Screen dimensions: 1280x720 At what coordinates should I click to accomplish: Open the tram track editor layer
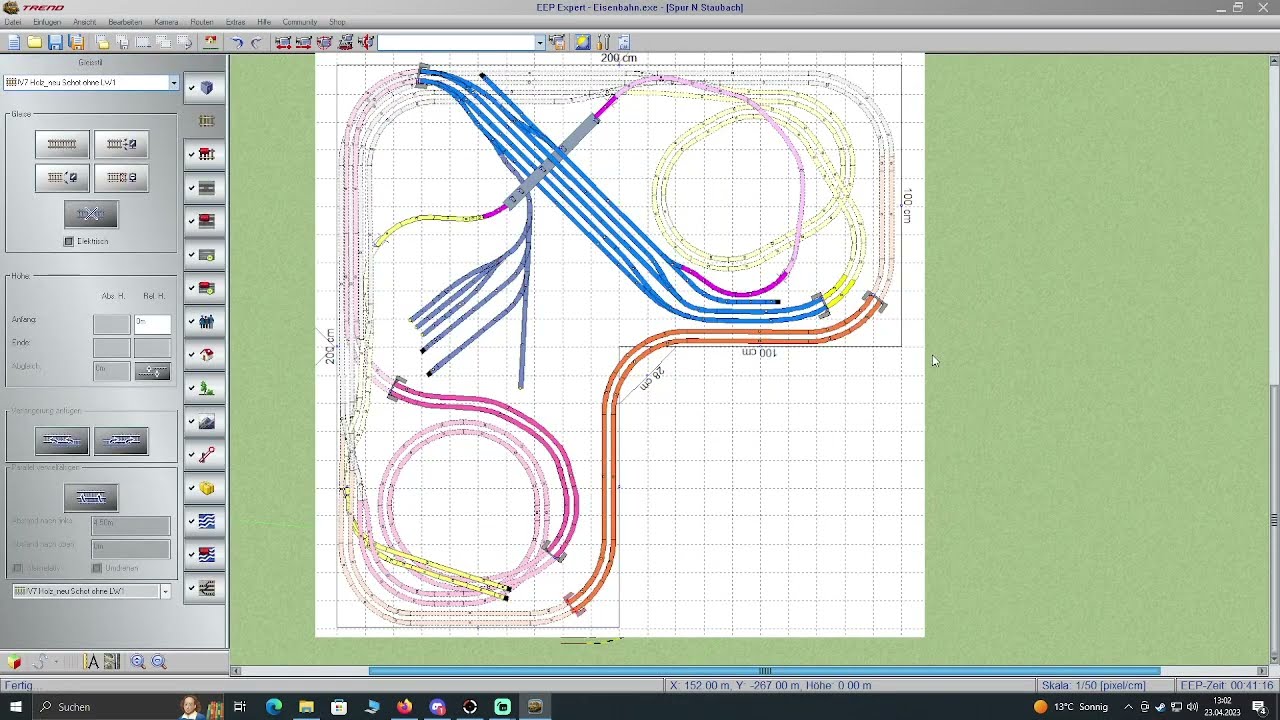[207, 154]
